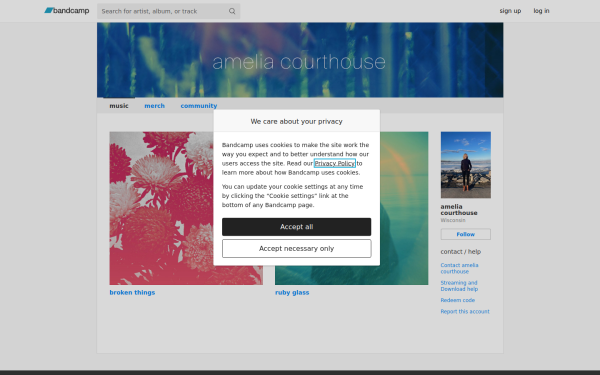Open Streaming and Download help link
Screen dimensions: 600x375
pos(459,286)
